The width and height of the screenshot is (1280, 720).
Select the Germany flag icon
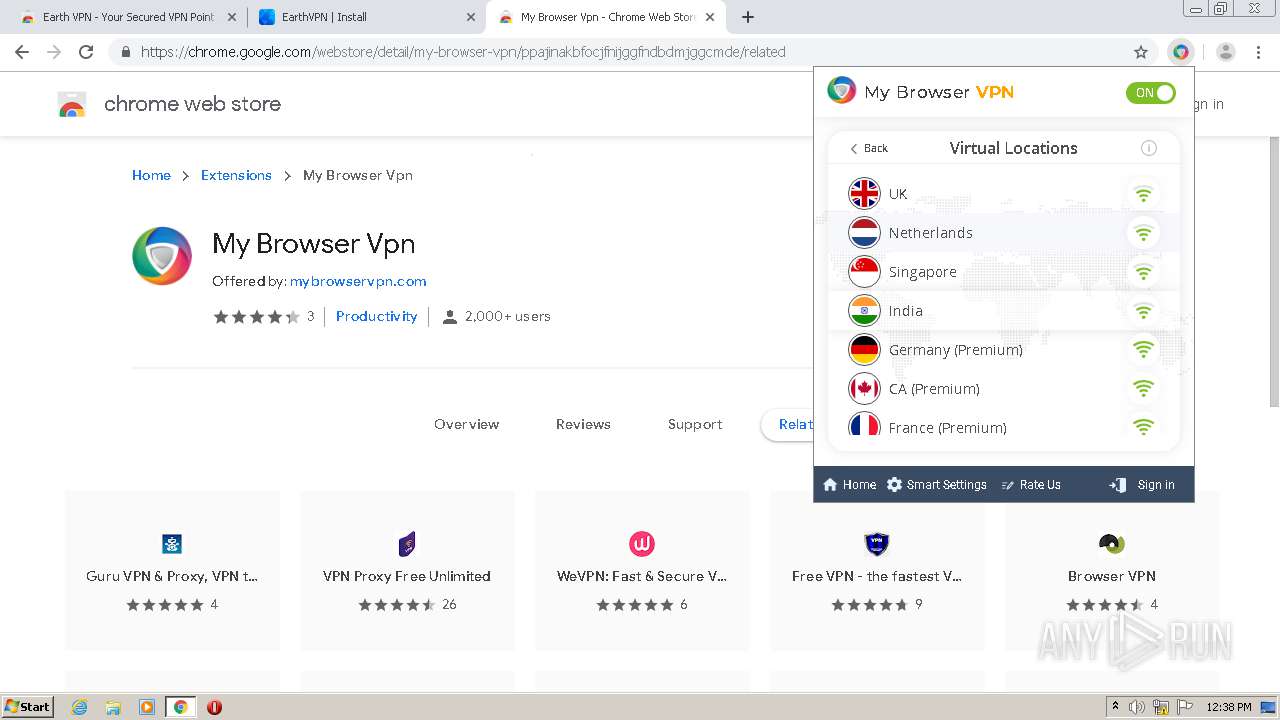(864, 350)
